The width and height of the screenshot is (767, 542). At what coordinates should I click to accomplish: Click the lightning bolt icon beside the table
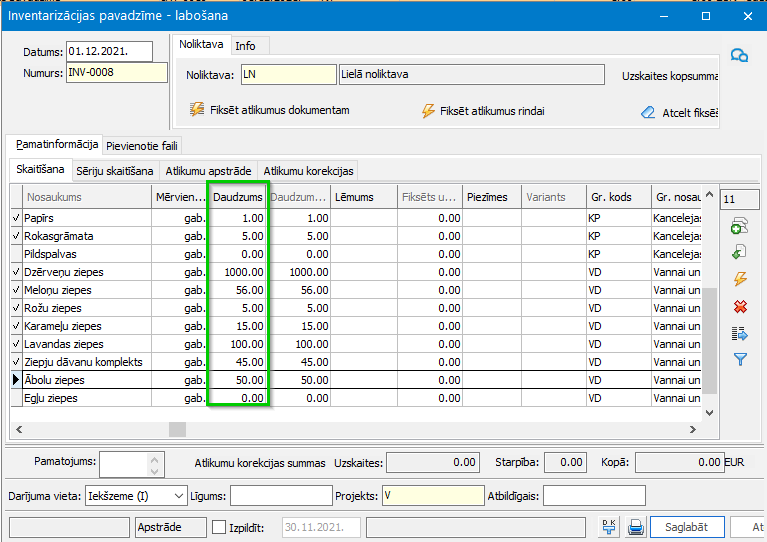click(740, 279)
